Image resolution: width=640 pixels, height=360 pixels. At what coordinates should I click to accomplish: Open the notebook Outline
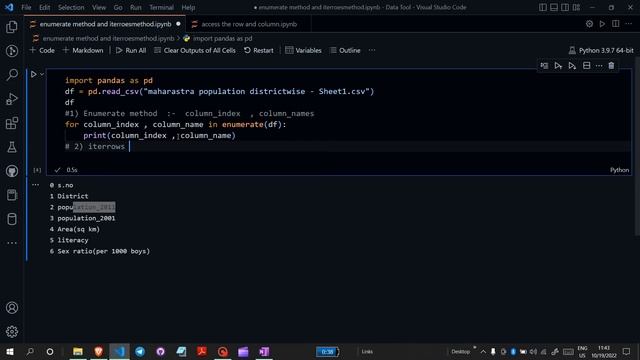click(x=345, y=50)
